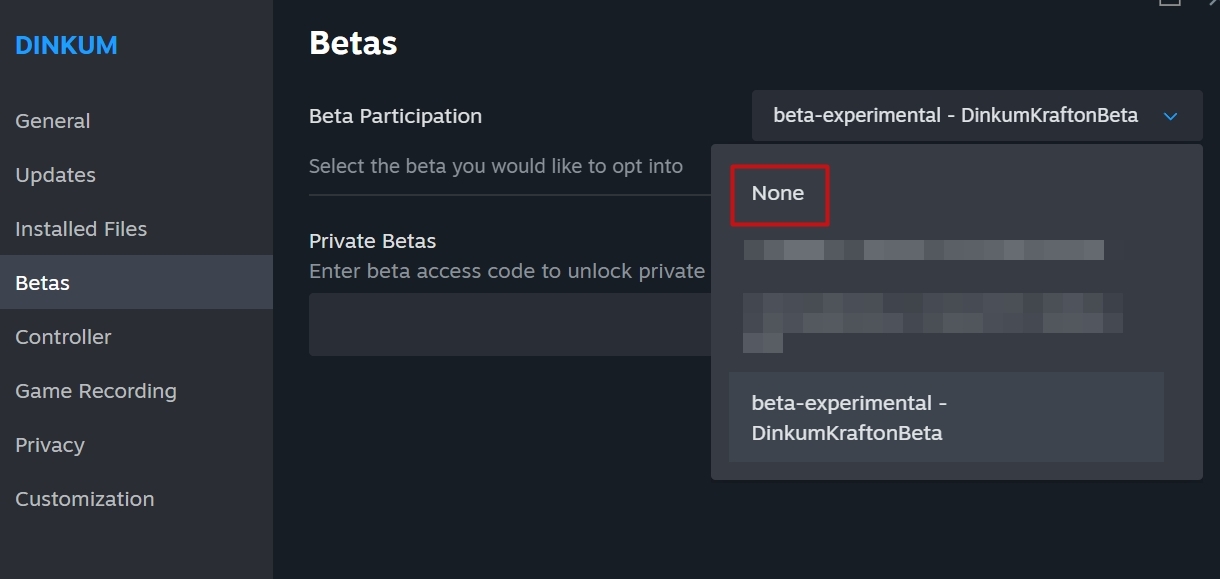Switch to Customization tab
The height and width of the screenshot is (579, 1220).
85,499
